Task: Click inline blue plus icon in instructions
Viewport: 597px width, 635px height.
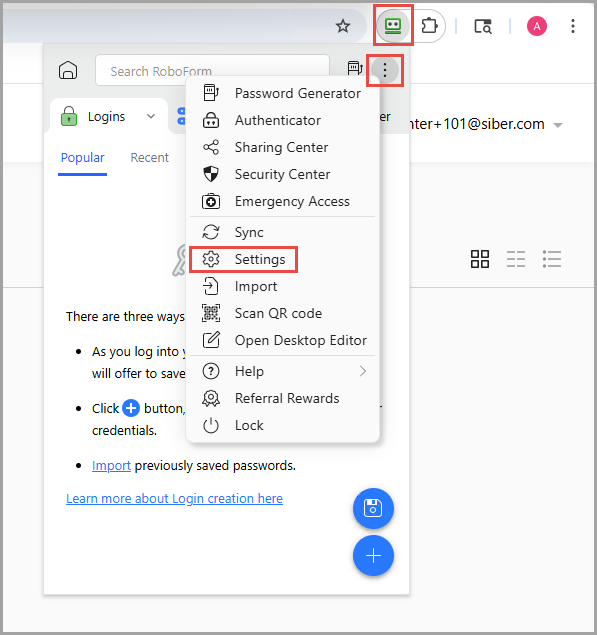Action: tap(131, 408)
